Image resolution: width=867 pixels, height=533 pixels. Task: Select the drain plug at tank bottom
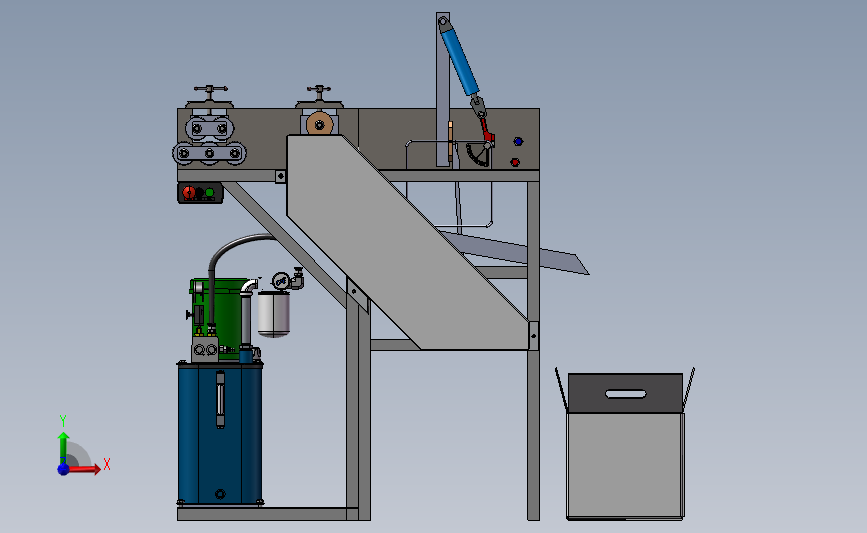[220, 494]
